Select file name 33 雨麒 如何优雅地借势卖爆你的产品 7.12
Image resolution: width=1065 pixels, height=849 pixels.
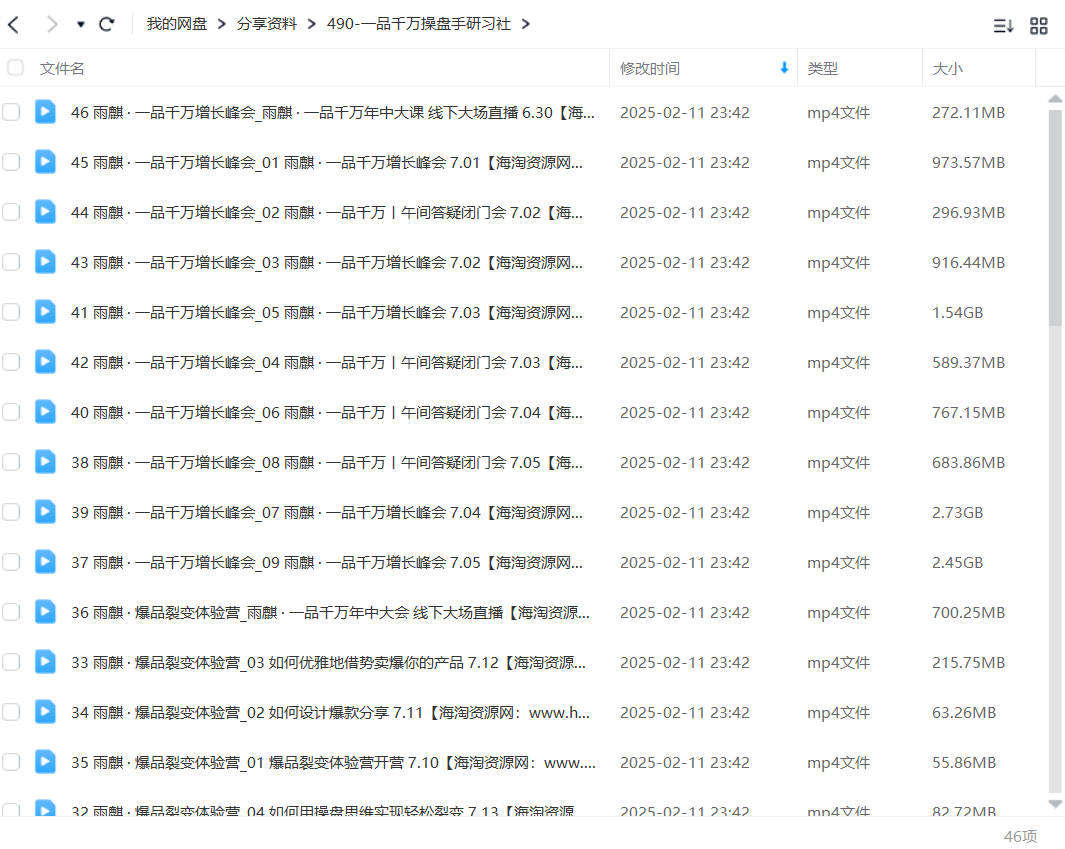tap(328, 663)
